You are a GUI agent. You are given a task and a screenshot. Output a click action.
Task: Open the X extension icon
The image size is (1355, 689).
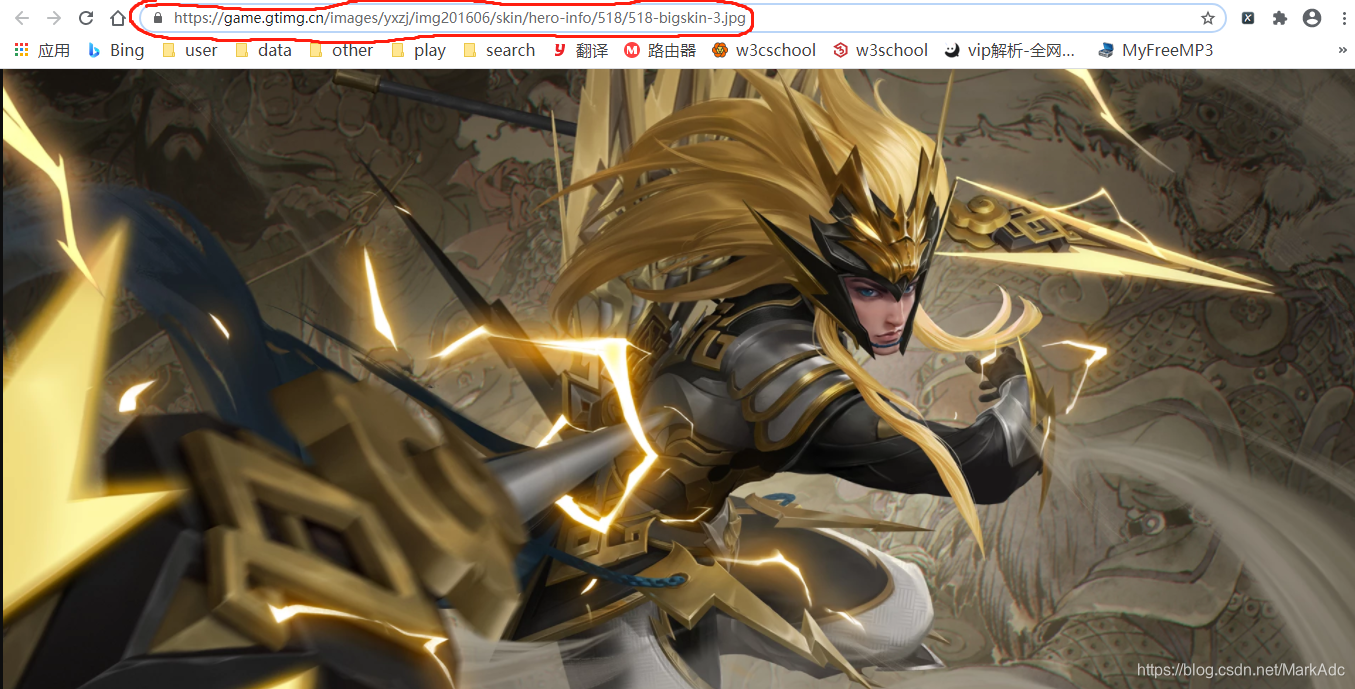1248,18
